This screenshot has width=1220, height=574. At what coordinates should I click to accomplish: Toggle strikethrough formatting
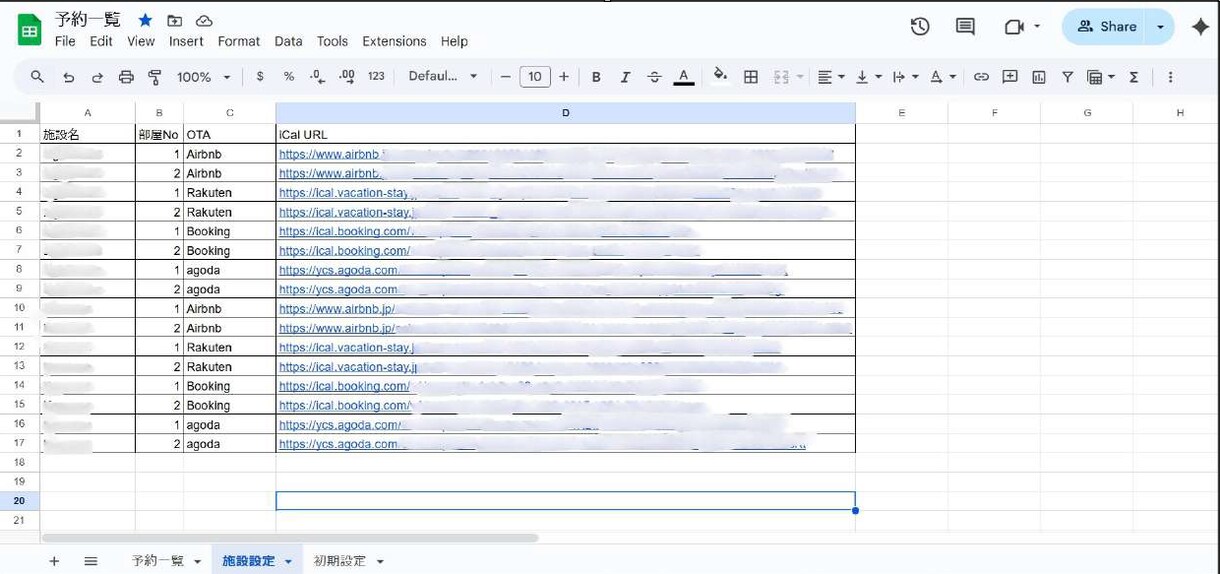click(654, 77)
